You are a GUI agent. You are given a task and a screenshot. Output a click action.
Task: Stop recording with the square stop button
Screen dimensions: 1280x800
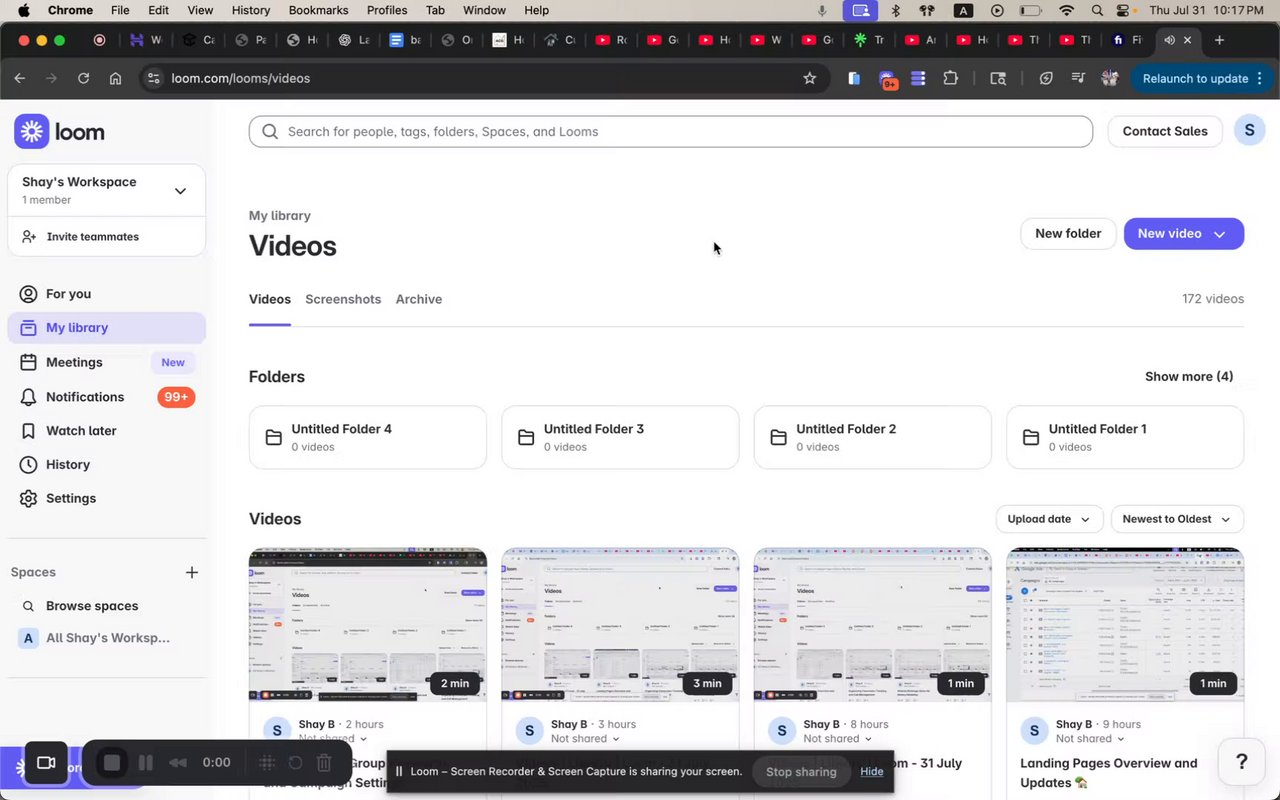(x=112, y=763)
